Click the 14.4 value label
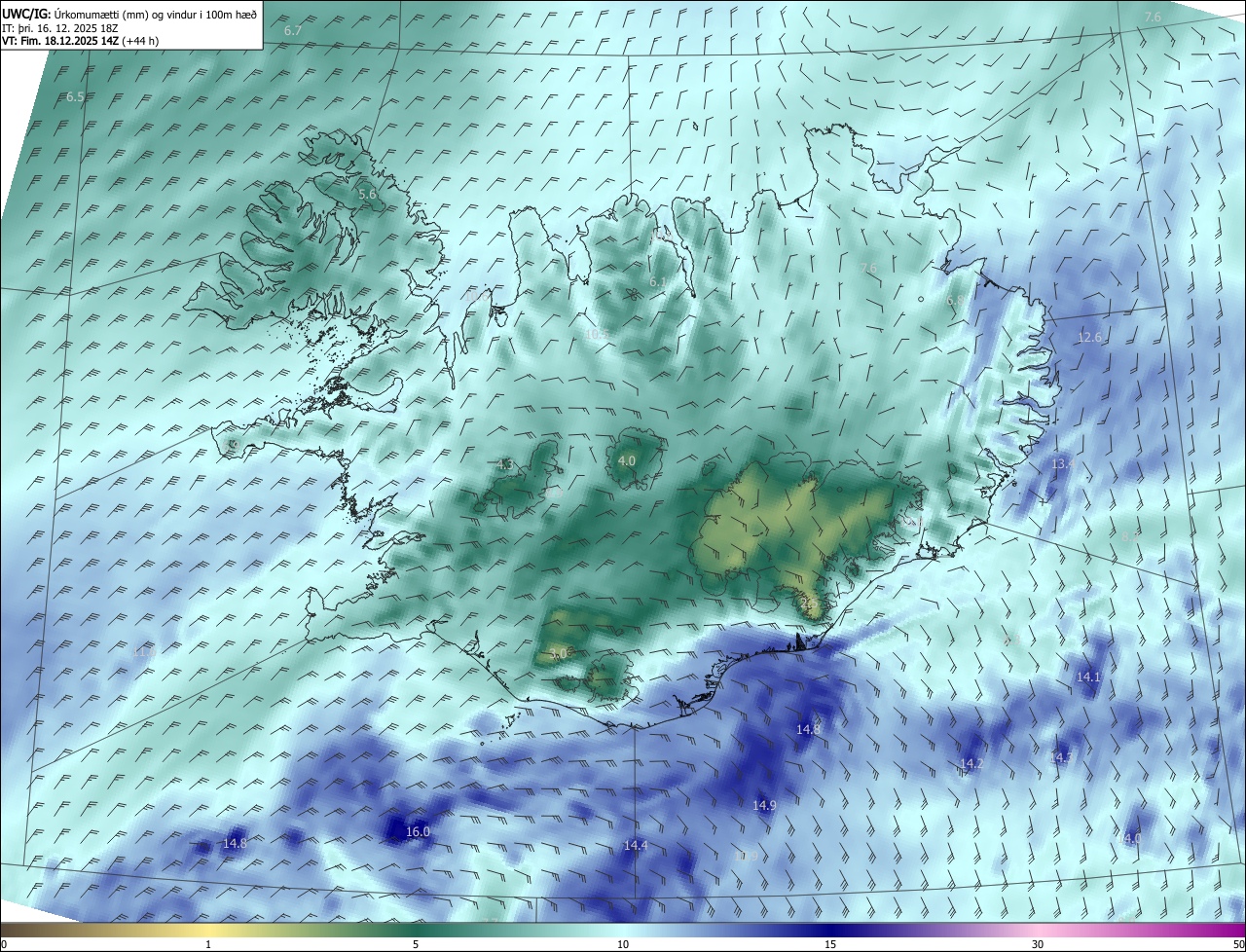Image resolution: width=1246 pixels, height=952 pixels. 636,846
